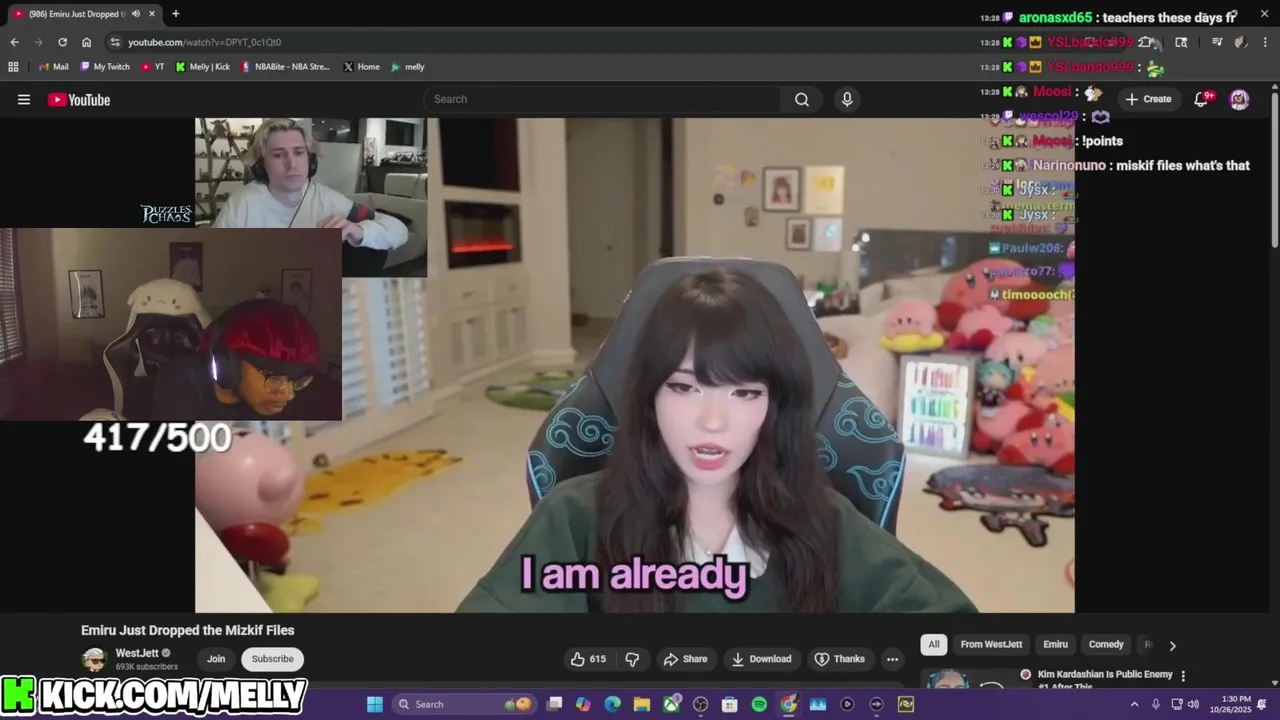The height and width of the screenshot is (720, 1280).
Task: Reload the page in the browser
Action: pos(62,42)
